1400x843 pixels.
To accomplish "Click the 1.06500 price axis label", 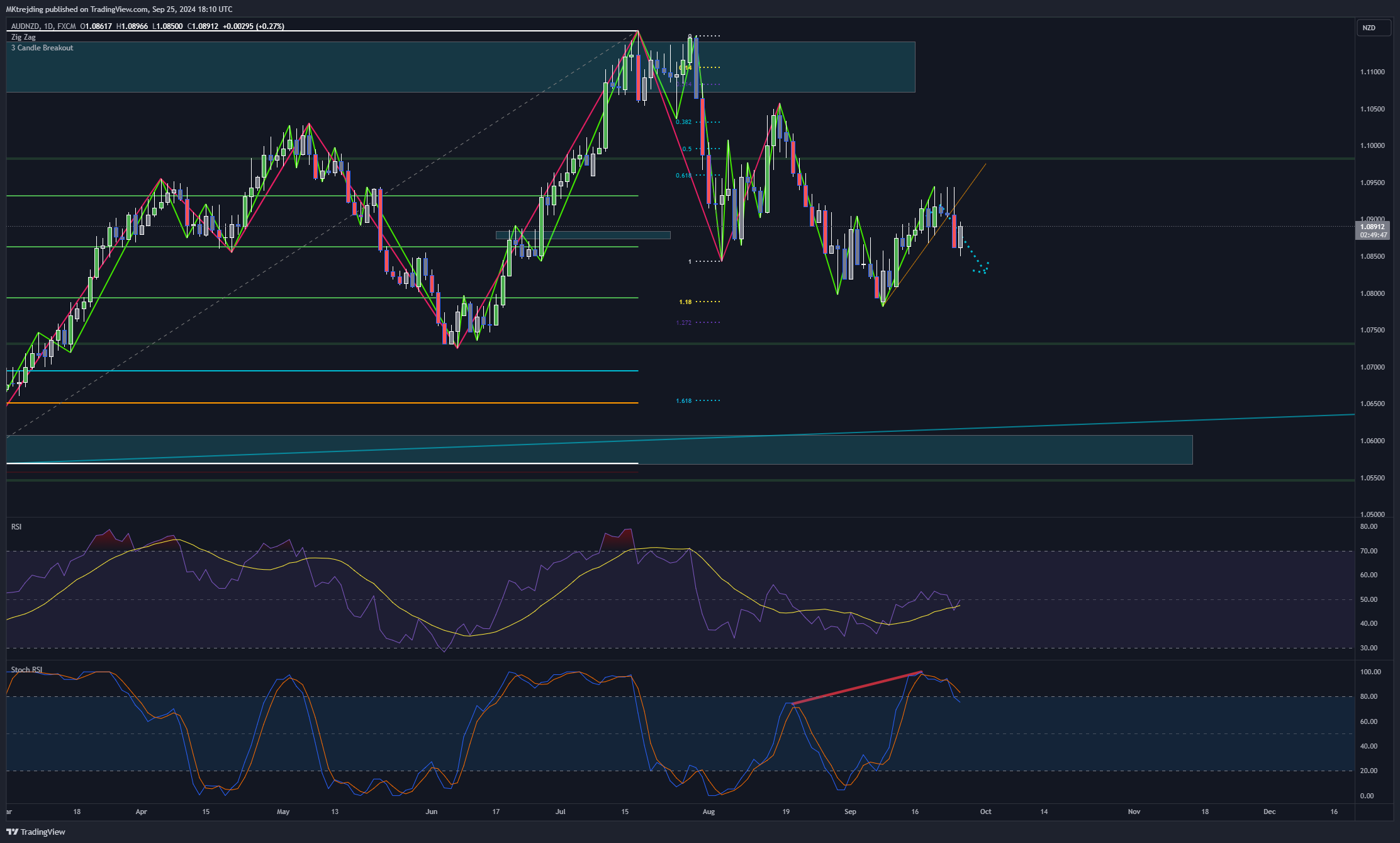I will [x=1372, y=404].
